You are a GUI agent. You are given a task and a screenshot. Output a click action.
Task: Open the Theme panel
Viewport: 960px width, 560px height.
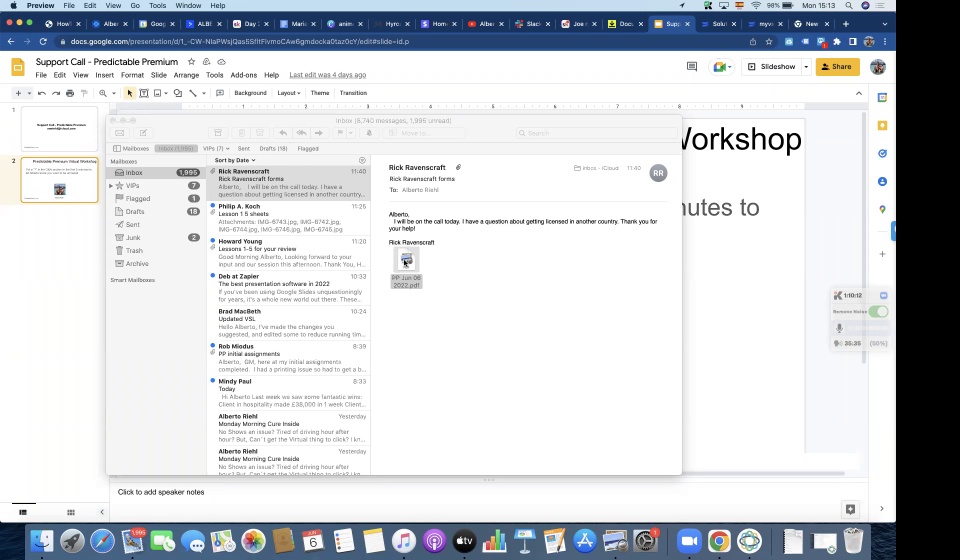coord(320,93)
